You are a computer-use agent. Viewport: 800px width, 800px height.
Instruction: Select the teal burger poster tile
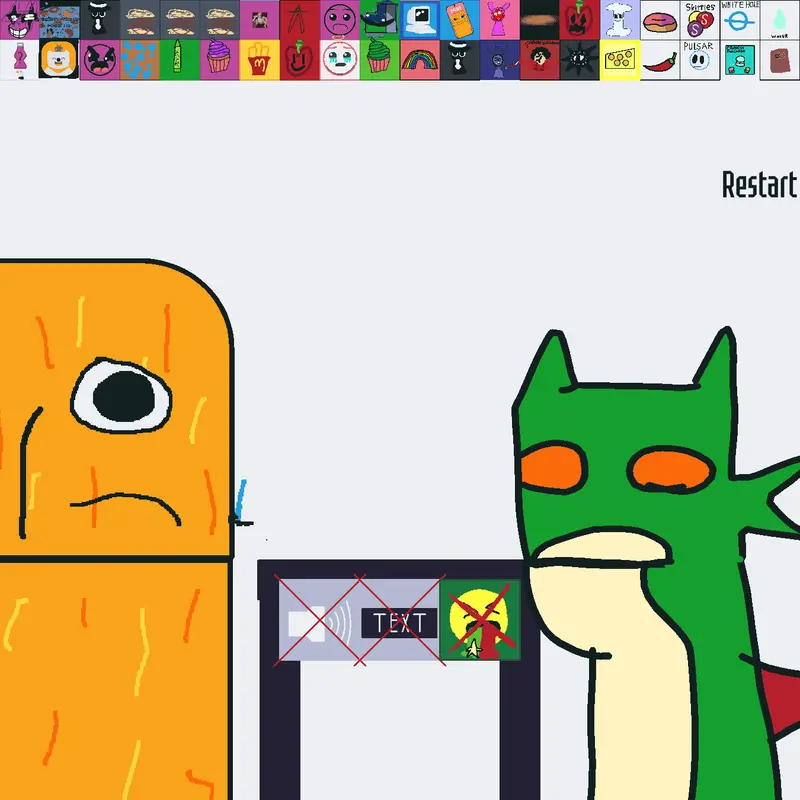740,60
